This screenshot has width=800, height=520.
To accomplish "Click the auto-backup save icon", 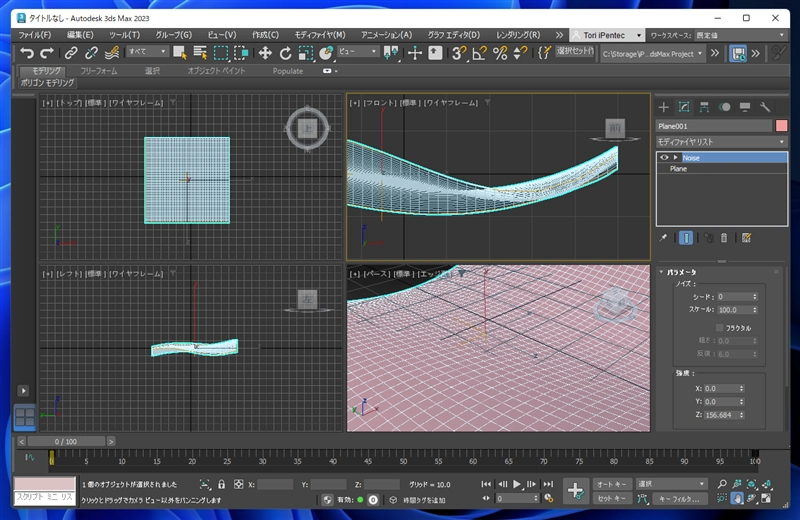I will 738,54.
